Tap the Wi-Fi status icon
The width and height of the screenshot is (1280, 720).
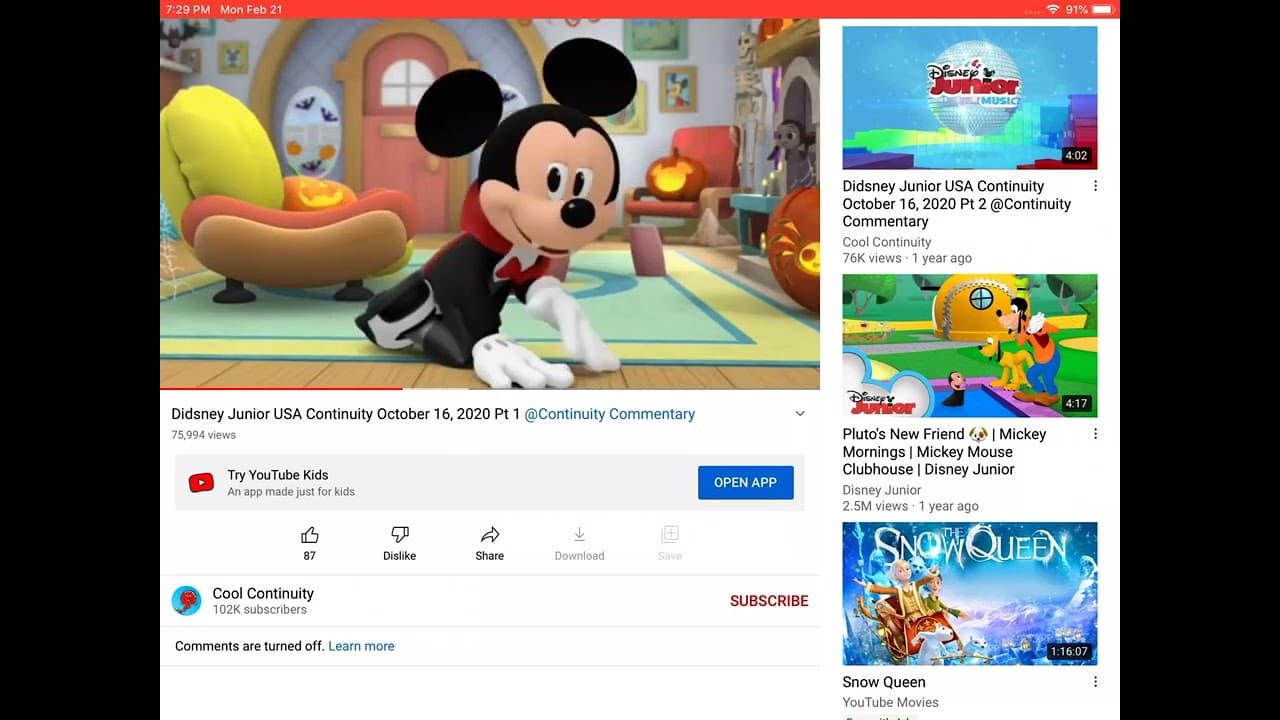[1053, 9]
